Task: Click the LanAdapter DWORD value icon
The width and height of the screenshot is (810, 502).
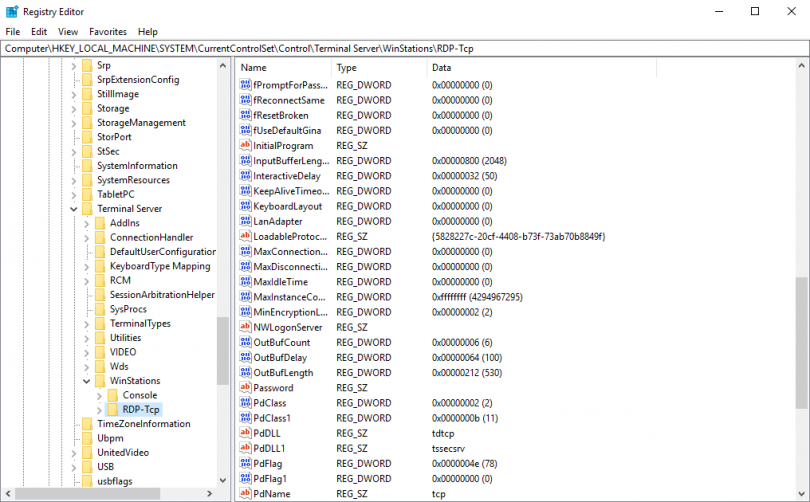Action: tap(245, 221)
